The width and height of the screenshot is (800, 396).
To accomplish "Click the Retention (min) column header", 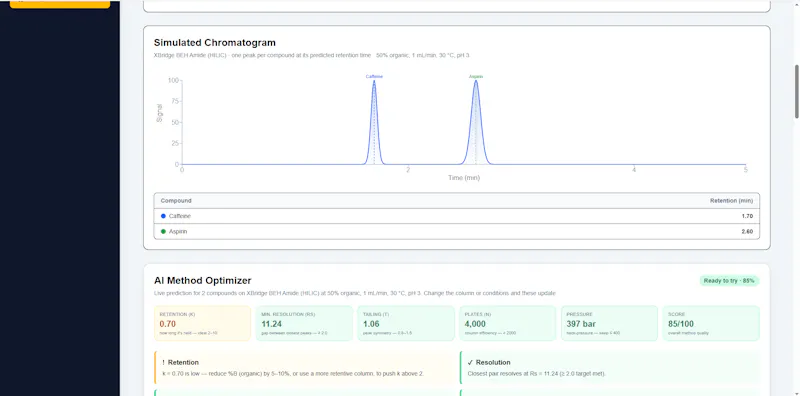I will 731,201.
